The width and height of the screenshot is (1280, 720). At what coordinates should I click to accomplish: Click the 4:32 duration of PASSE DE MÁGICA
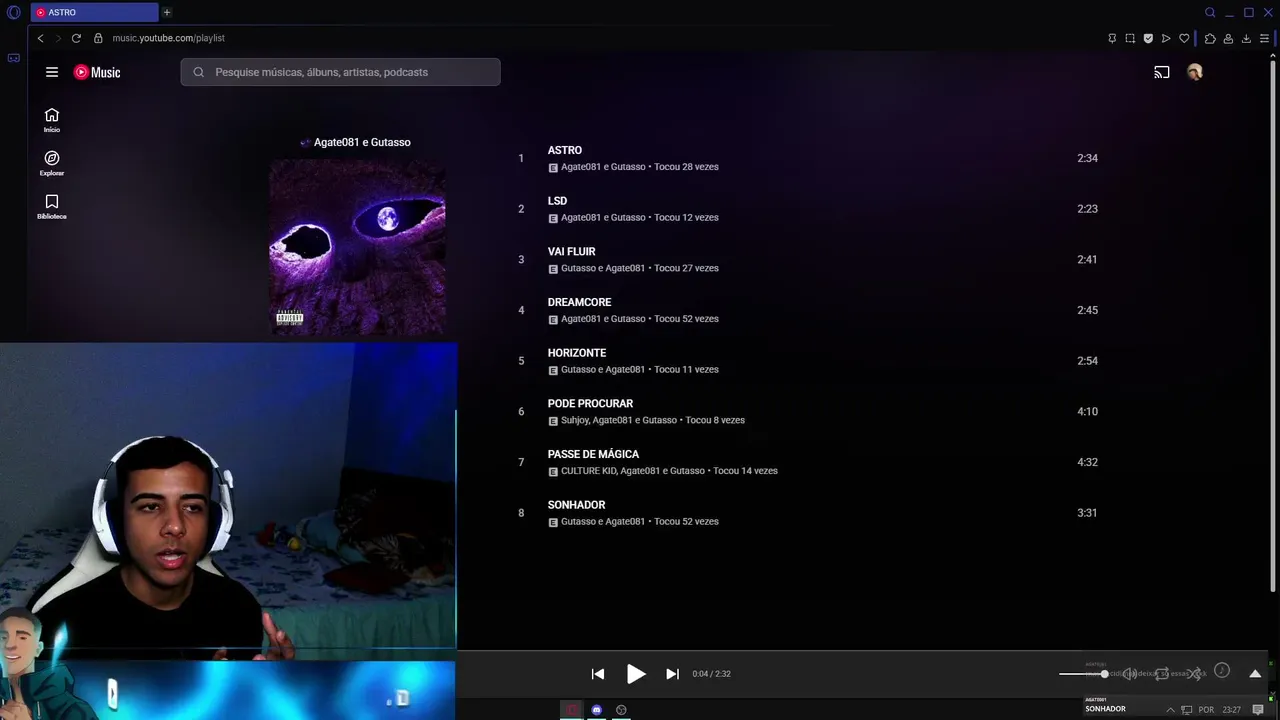[1087, 462]
